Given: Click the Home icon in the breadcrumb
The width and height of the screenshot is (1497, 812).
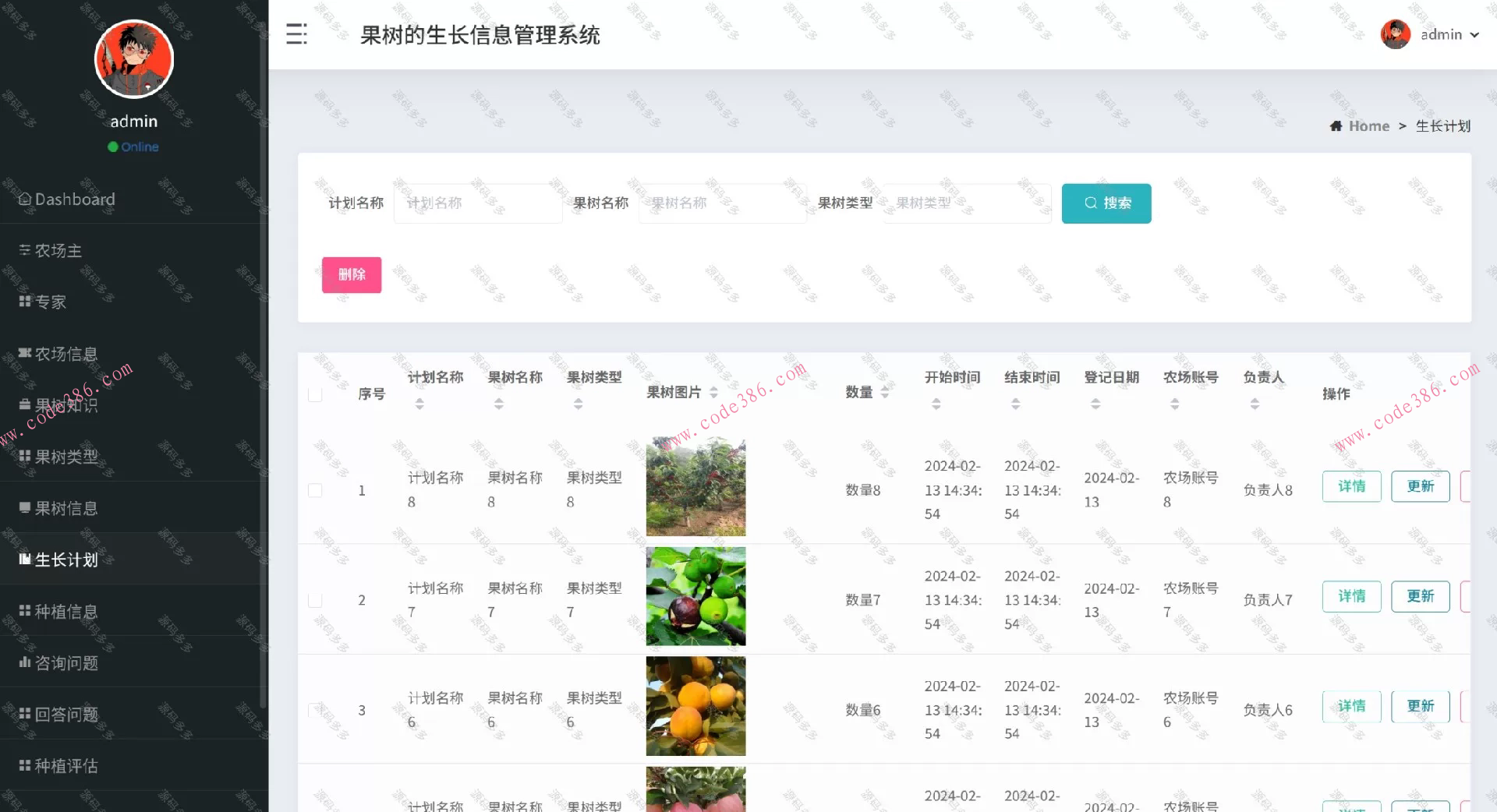Looking at the screenshot, I should coord(1336,125).
